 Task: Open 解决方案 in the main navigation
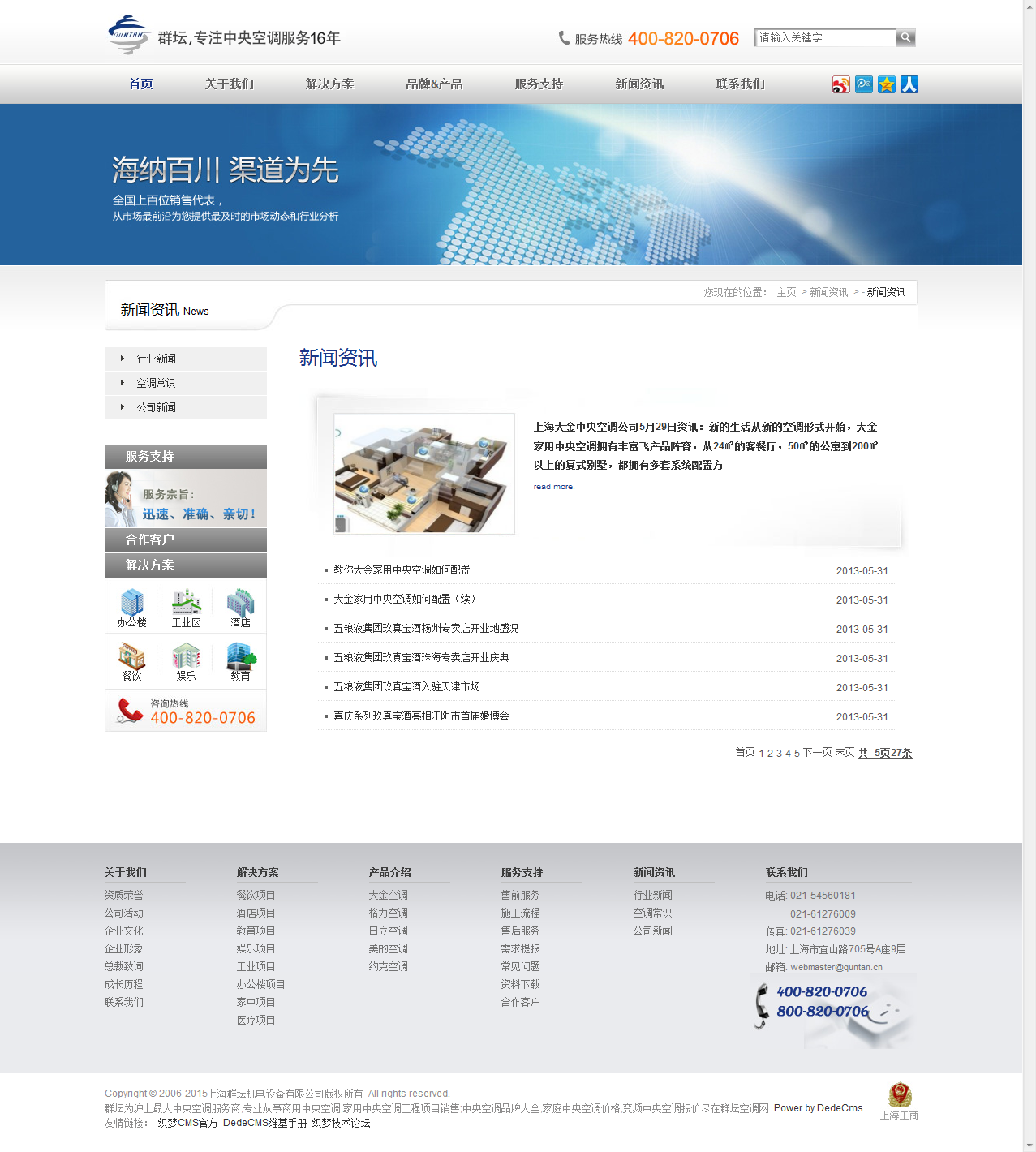pyautogui.click(x=329, y=84)
